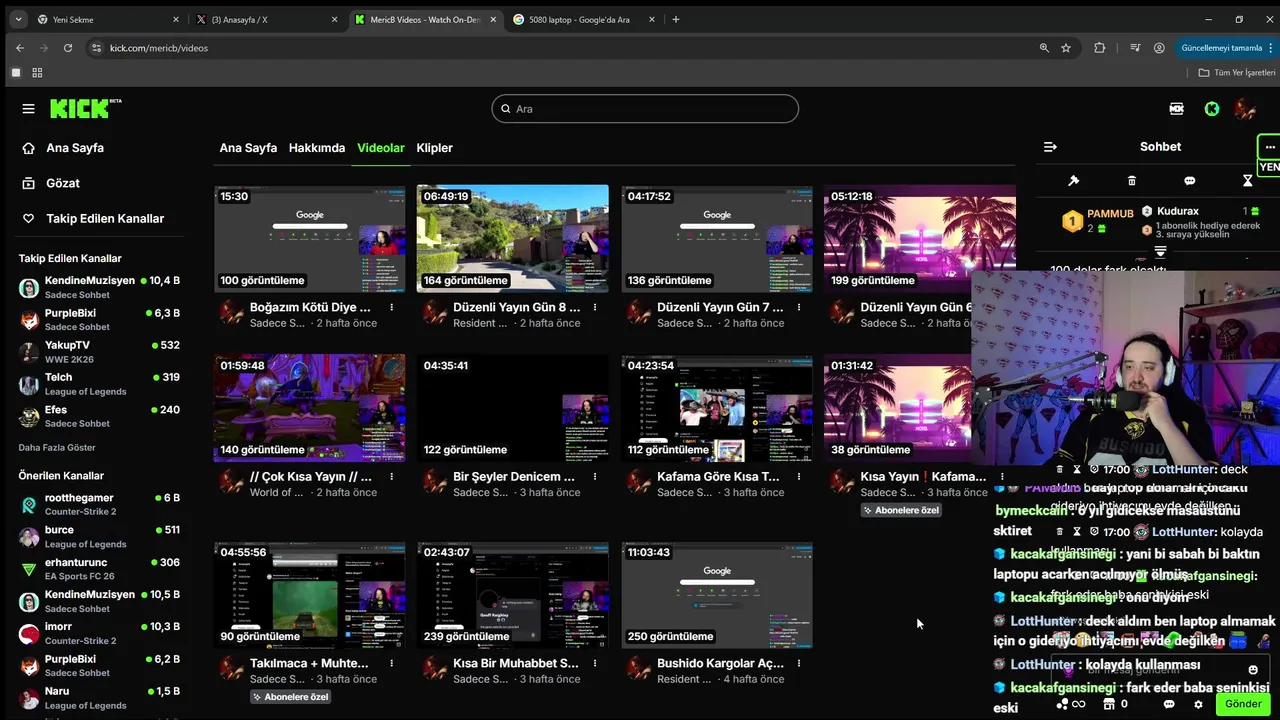The width and height of the screenshot is (1280, 720).
Task: Click the hourglass icon in chat toolbar
Action: pyautogui.click(x=1248, y=181)
